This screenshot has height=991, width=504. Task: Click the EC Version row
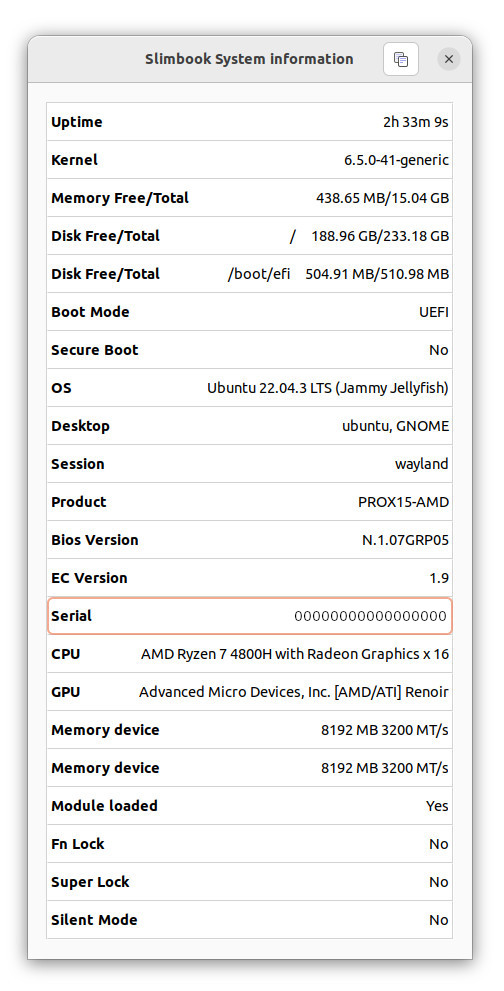coord(250,578)
